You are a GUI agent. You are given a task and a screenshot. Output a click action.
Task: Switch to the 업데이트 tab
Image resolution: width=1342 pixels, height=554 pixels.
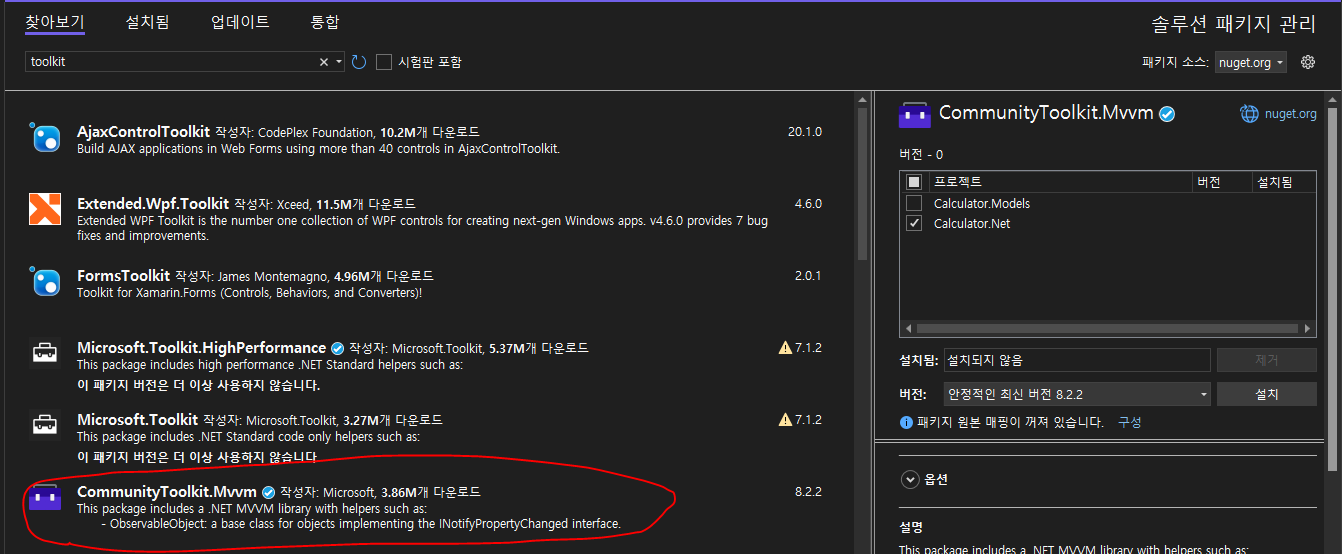(240, 22)
